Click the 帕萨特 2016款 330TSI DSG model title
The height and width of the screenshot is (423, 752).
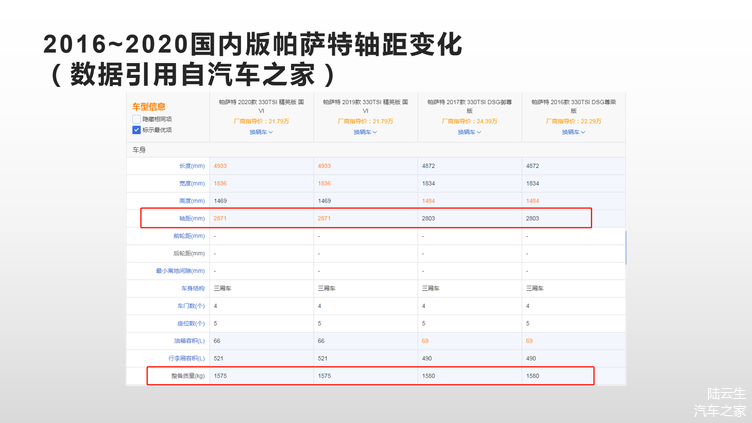pos(574,106)
